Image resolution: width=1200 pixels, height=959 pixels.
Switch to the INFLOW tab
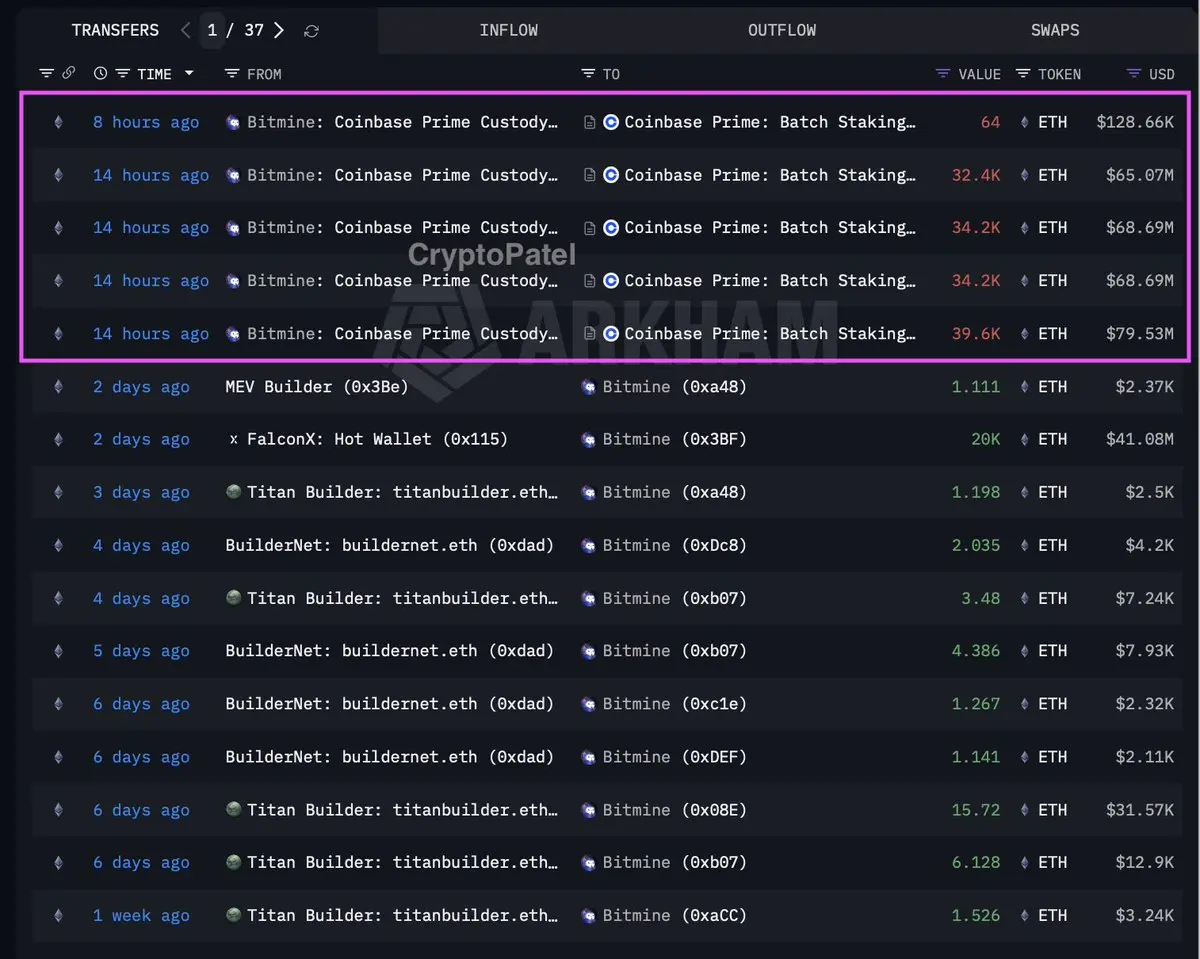[x=508, y=30]
